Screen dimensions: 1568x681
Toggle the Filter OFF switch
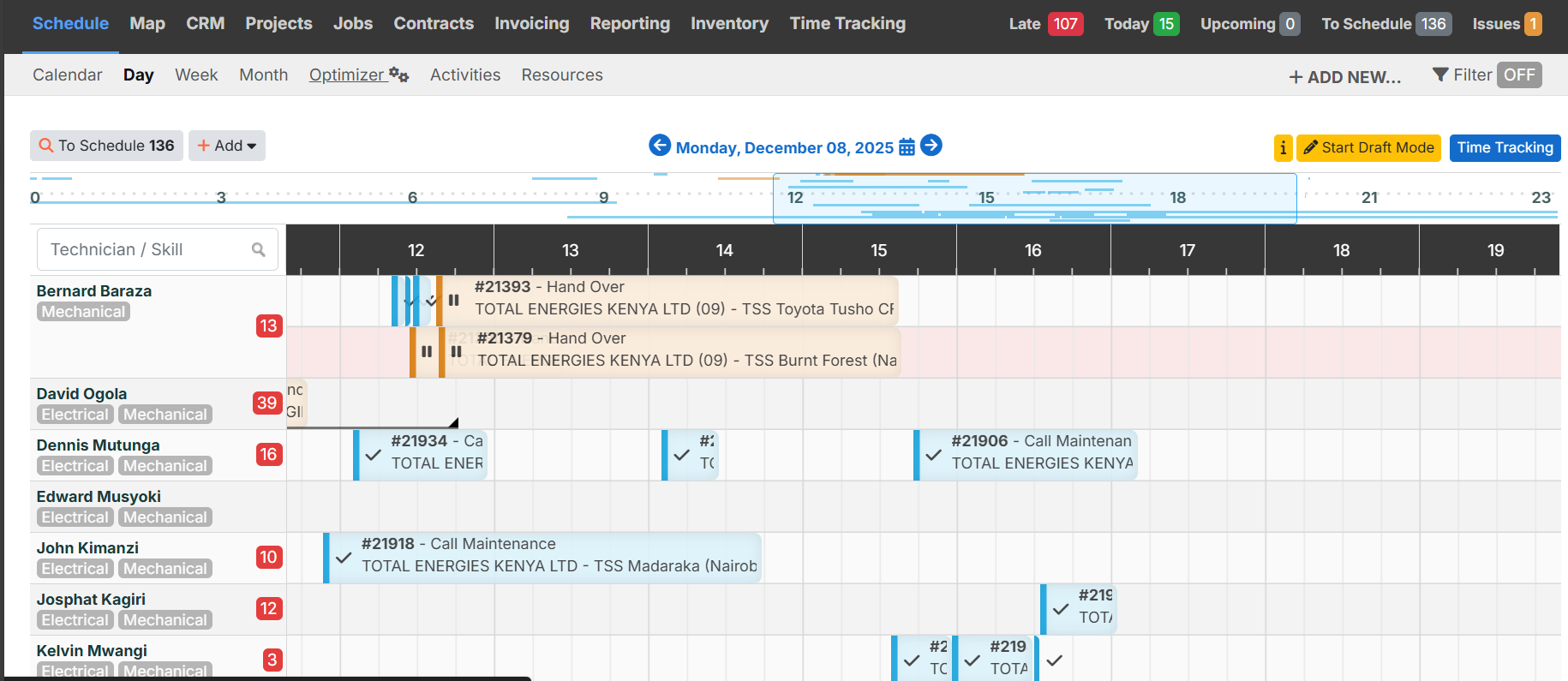[x=1519, y=75]
